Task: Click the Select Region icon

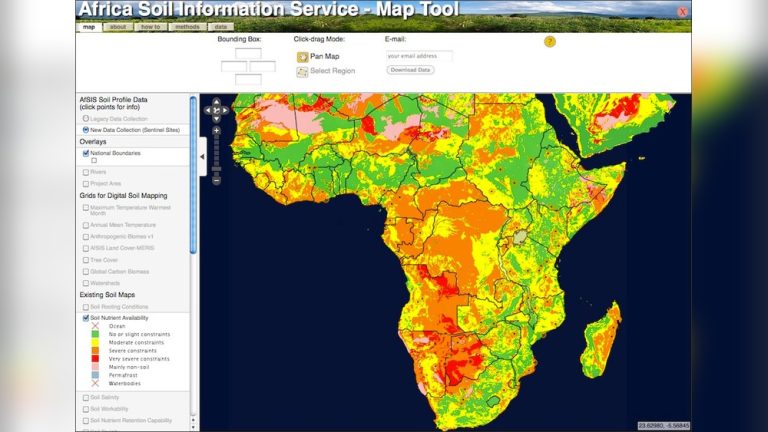Action: (x=302, y=72)
